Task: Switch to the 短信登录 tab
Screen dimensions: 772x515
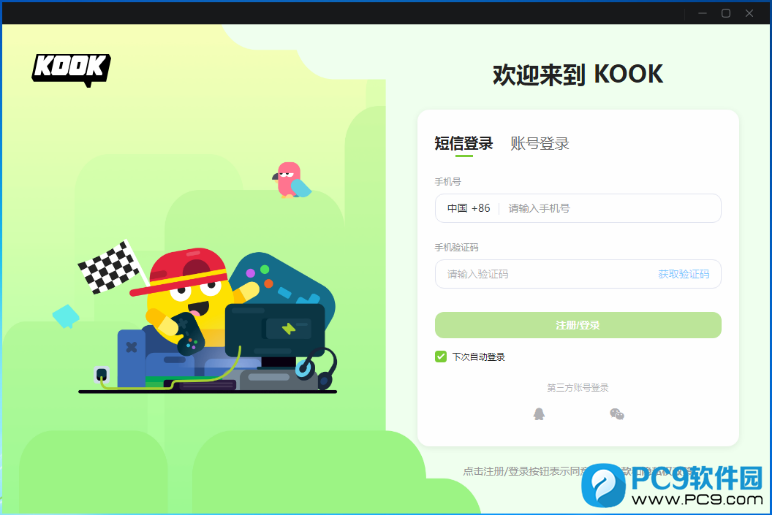Action: [463, 143]
